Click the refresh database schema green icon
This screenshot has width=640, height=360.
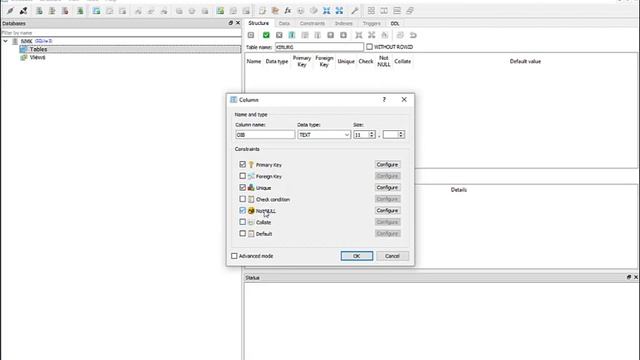pyautogui.click(x=80, y=11)
